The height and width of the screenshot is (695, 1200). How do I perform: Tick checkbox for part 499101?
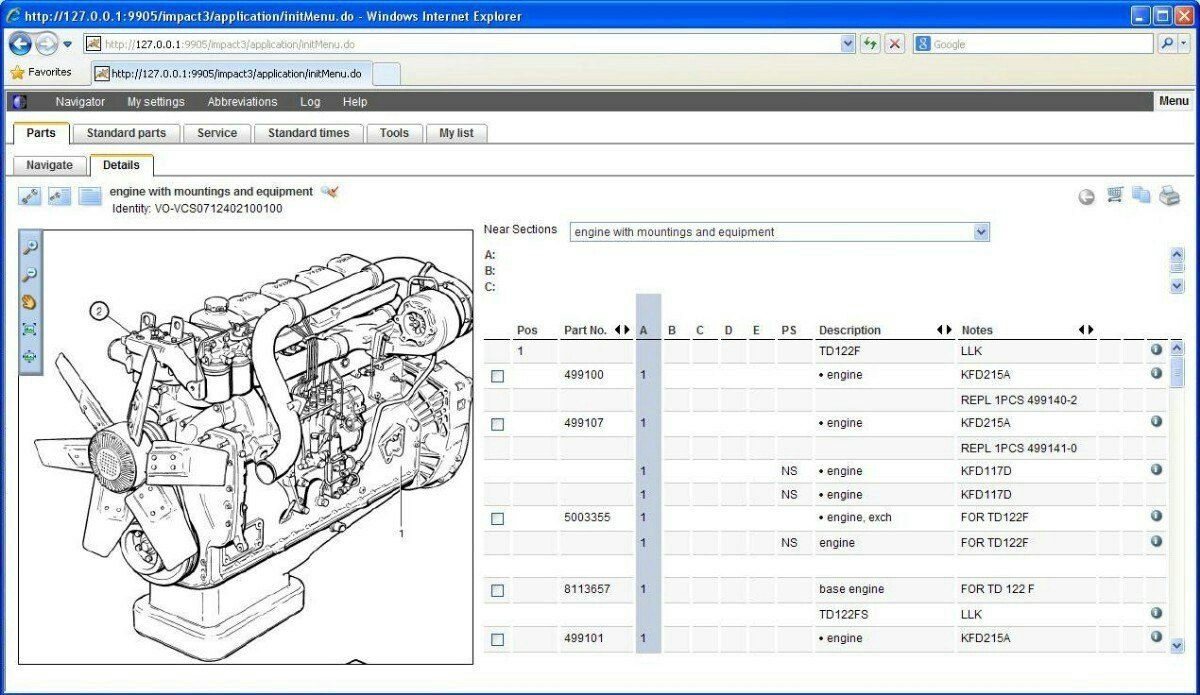point(497,640)
